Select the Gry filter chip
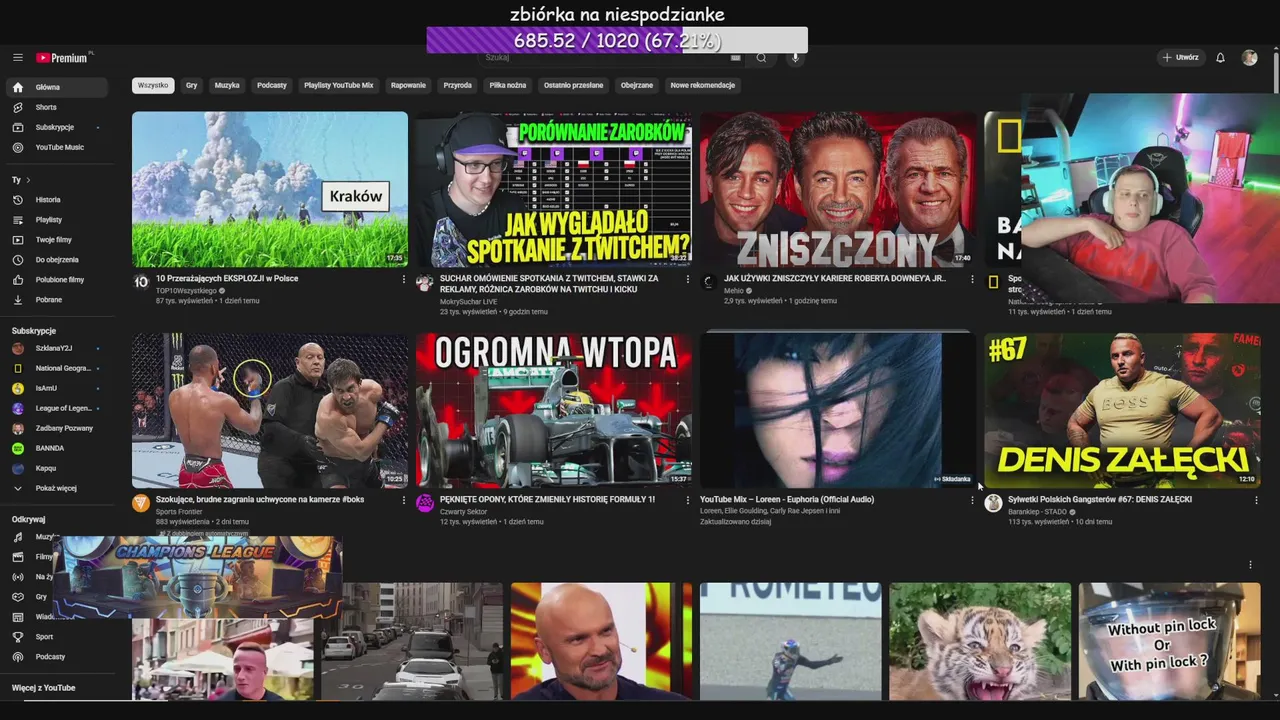The height and width of the screenshot is (720, 1280). click(191, 86)
